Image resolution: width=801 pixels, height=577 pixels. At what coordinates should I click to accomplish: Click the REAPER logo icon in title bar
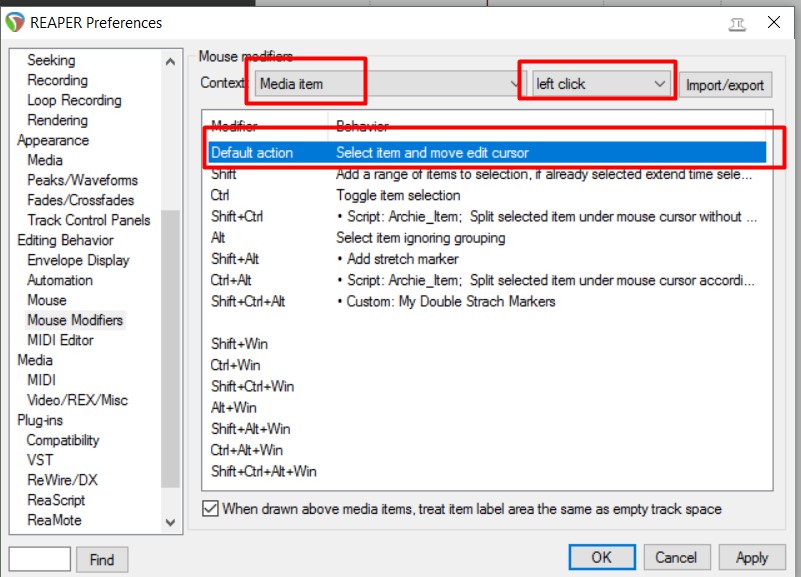coord(15,22)
